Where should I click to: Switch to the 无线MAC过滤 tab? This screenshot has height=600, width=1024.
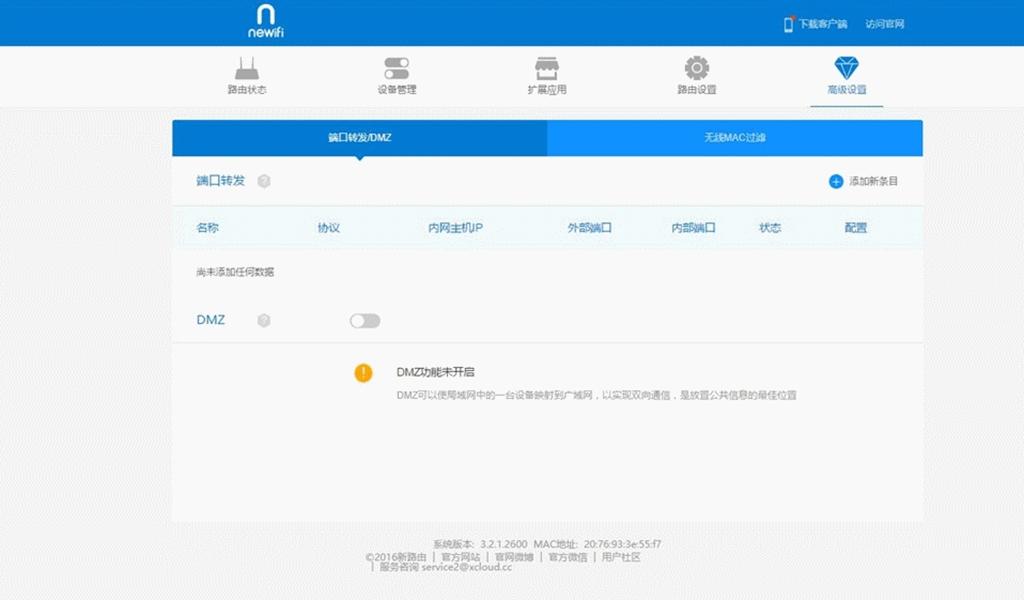735,138
